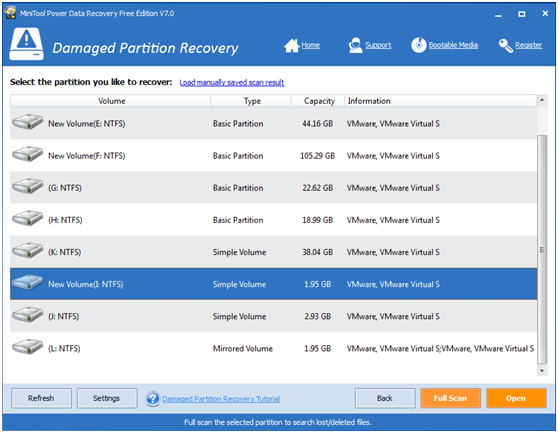Viewport: 558px width, 433px height.
Task: Open the Damaged Partition Recovery Tutorial link
Action: pos(221,399)
